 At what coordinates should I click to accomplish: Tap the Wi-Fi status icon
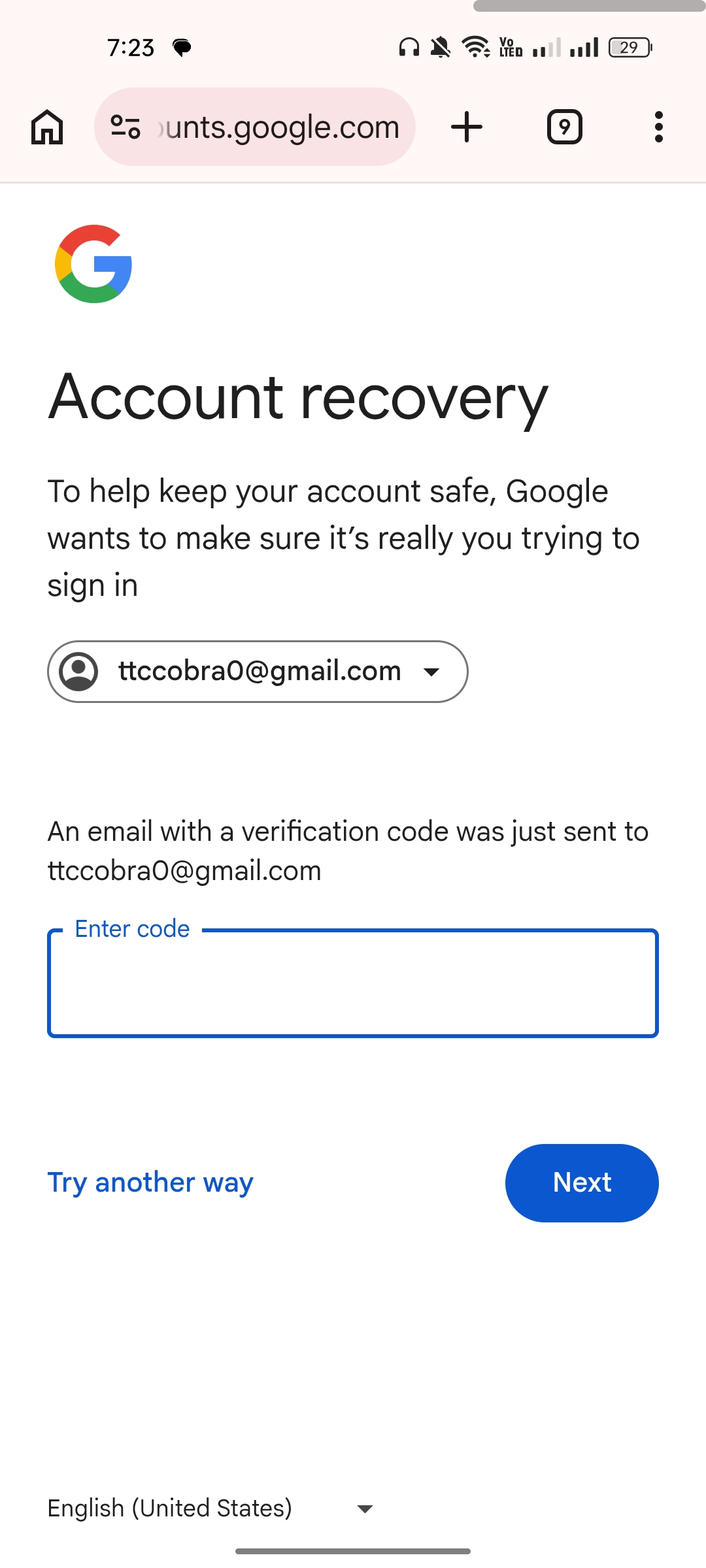[476, 48]
